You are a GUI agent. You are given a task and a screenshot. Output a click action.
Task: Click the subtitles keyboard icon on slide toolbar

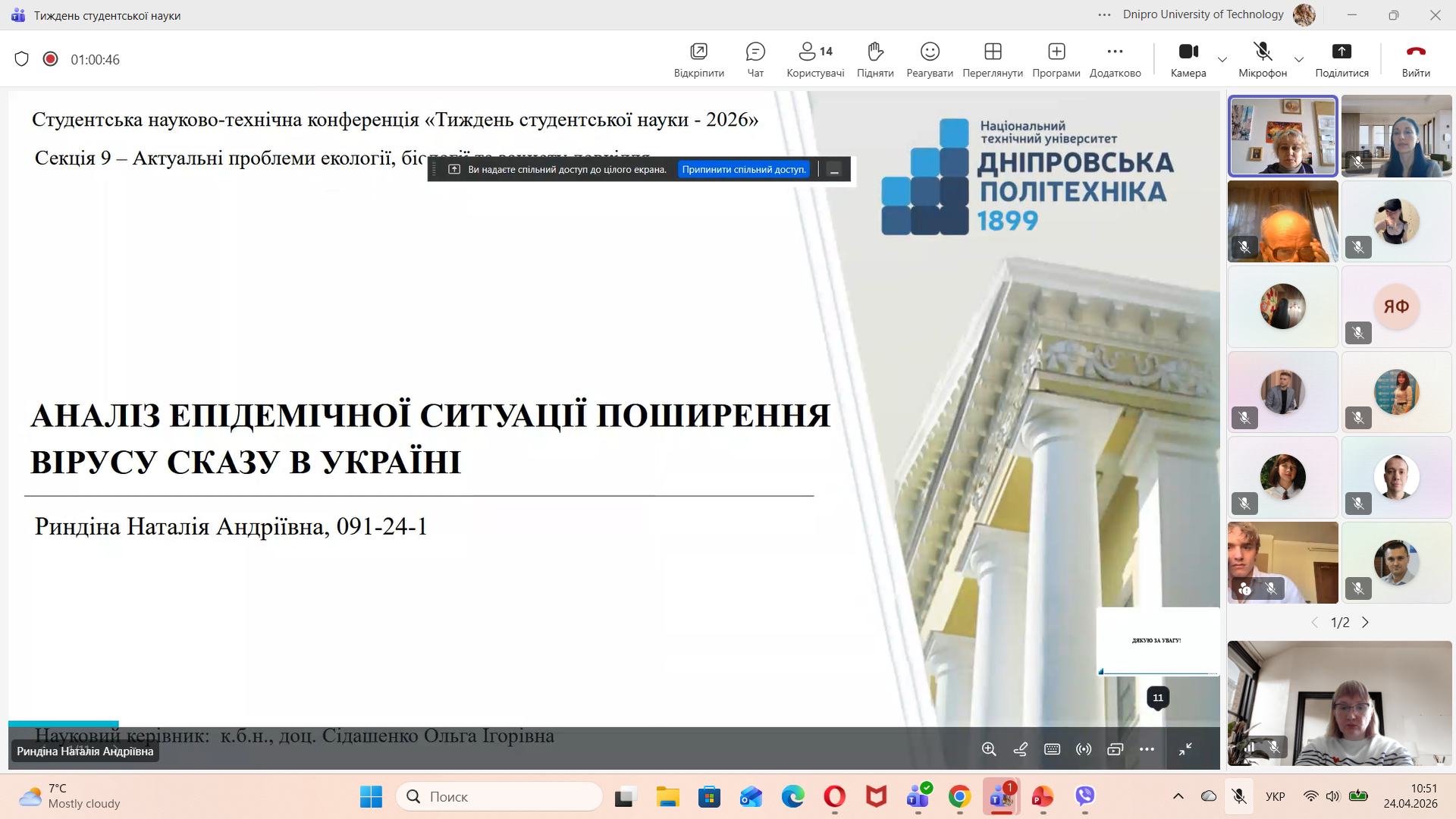click(1052, 749)
